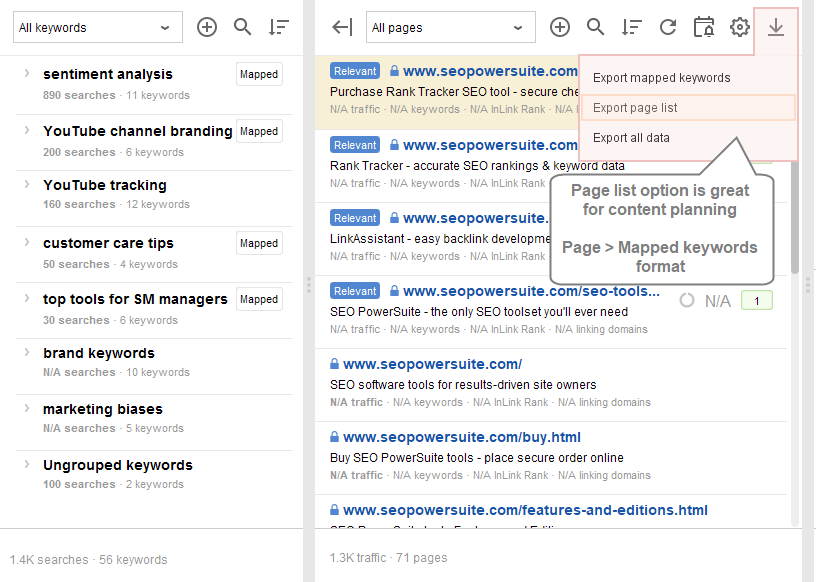Viewport: 816px width, 582px height.
Task: Click Mapped badge on customer care tips
Action: 259,243
